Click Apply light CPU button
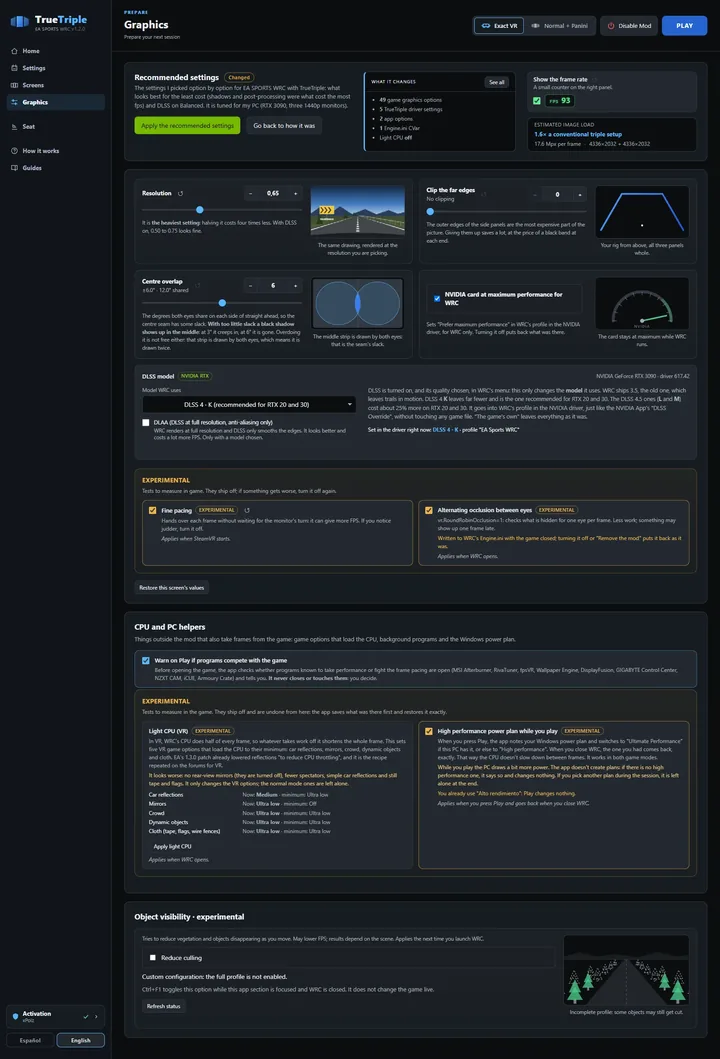Viewport: 720px width, 1059px height. (172, 846)
